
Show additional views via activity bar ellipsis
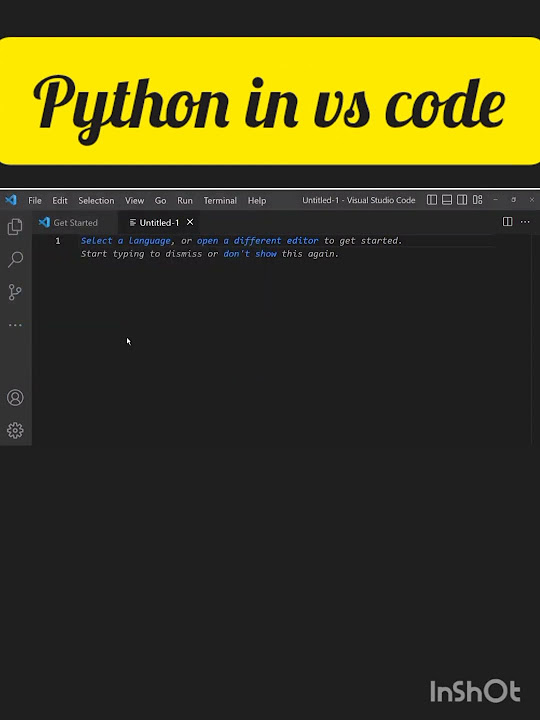15,325
